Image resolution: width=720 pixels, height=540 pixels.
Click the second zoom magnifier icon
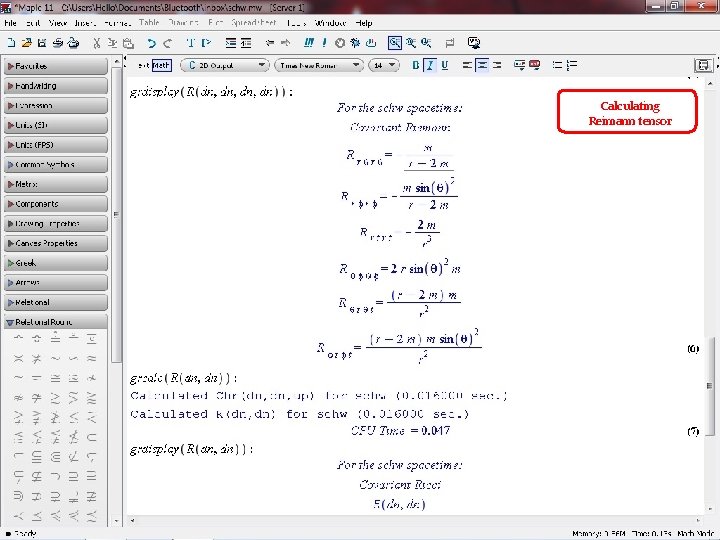[411, 43]
